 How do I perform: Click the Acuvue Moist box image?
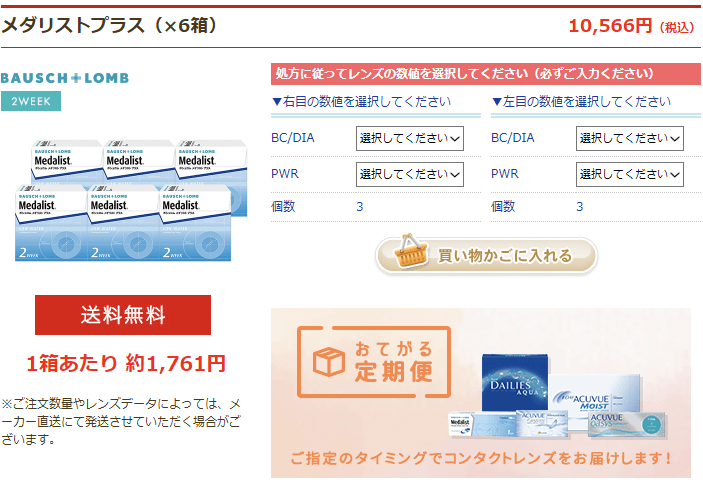(595, 393)
